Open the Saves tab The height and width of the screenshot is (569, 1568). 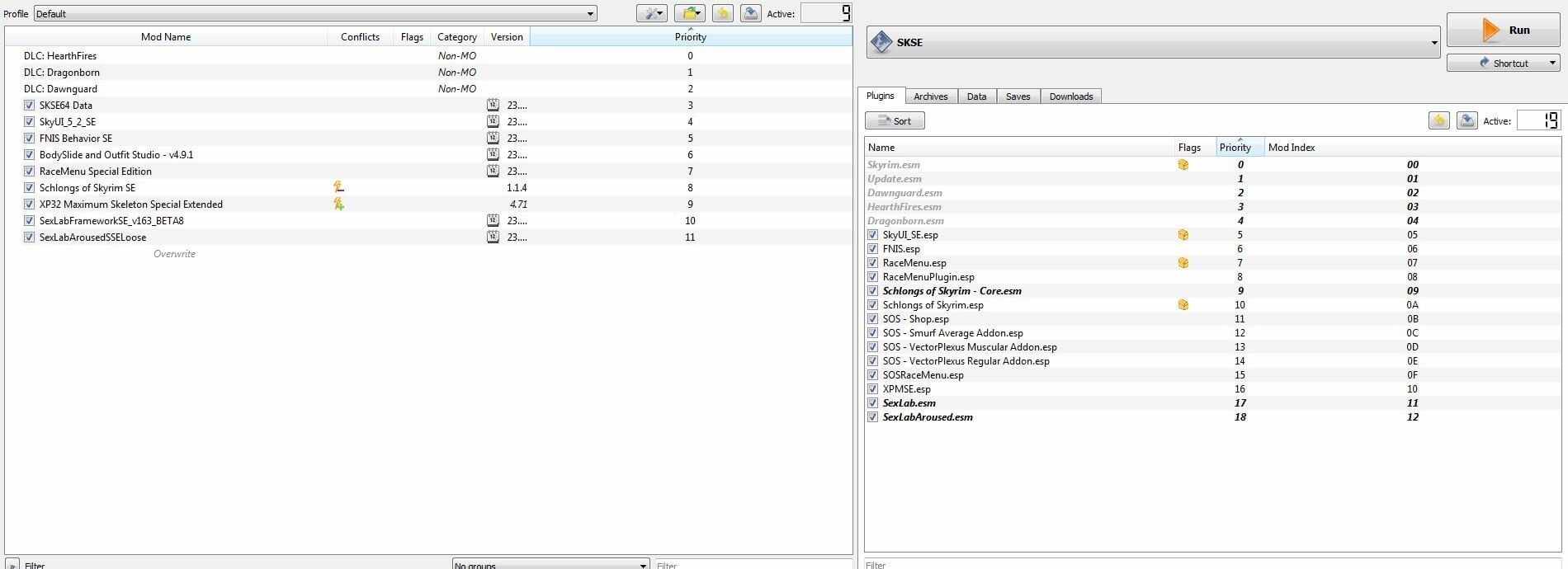click(1018, 96)
